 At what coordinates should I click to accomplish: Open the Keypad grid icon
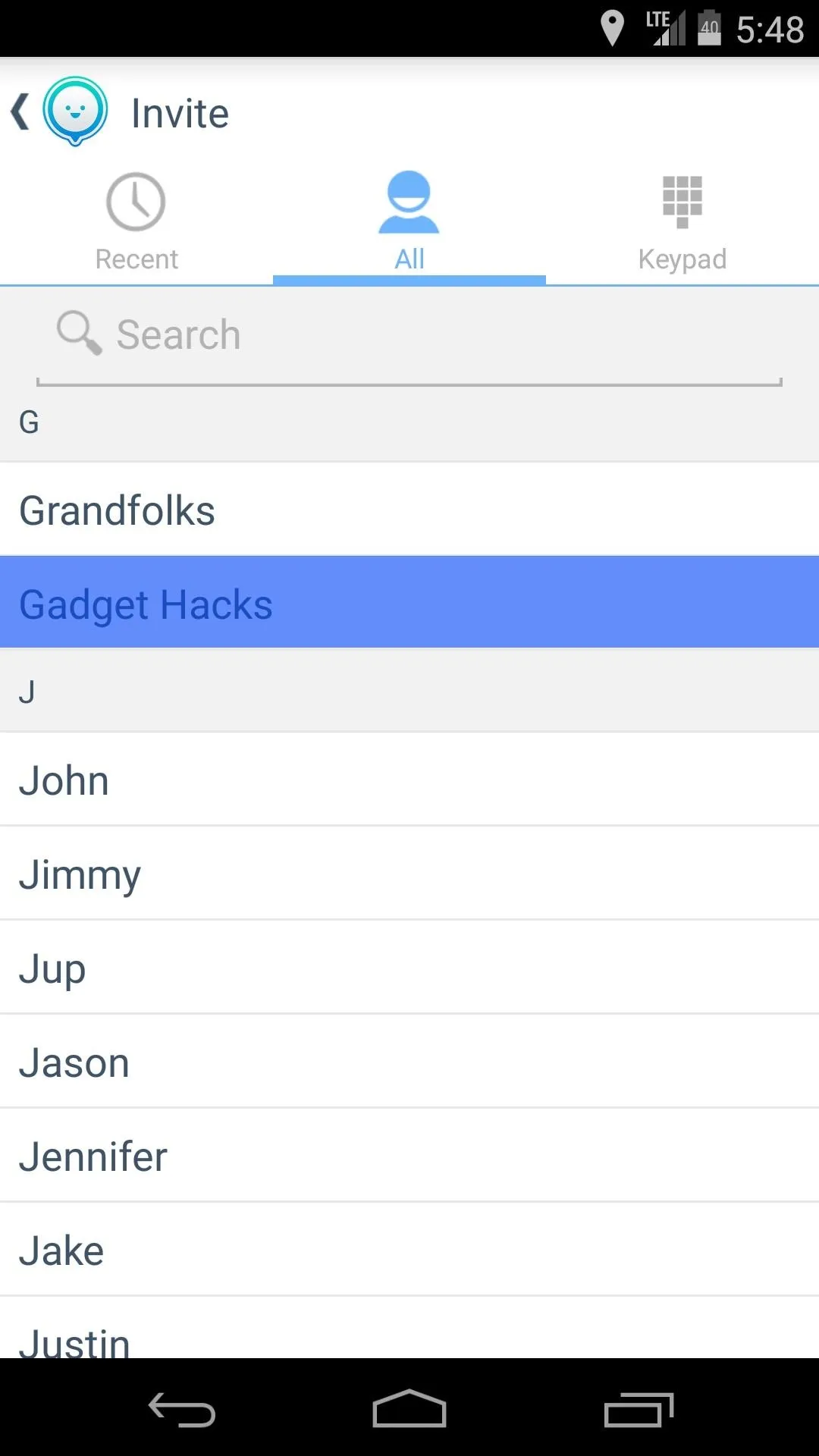pyautogui.click(x=682, y=202)
